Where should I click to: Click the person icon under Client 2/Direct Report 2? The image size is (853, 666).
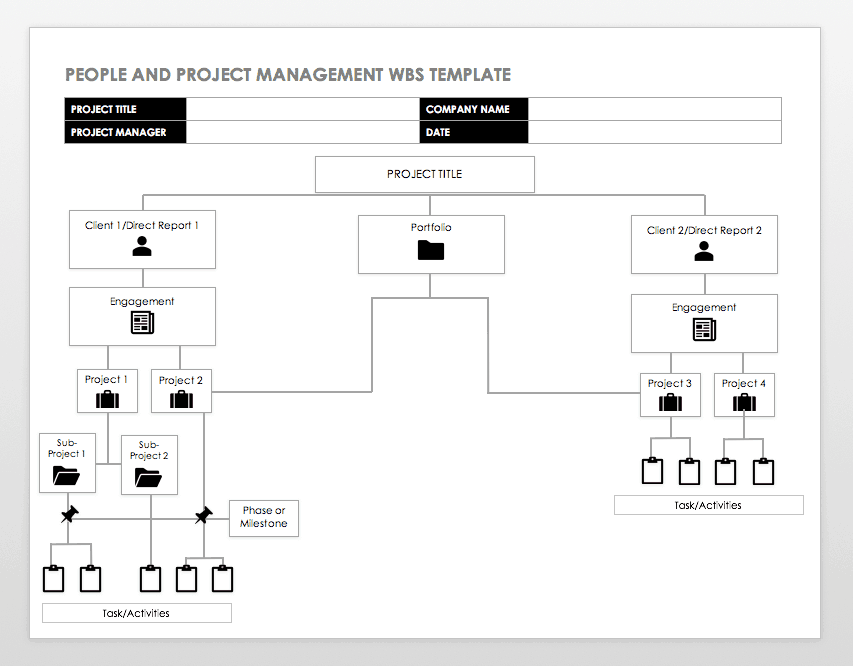coord(704,251)
